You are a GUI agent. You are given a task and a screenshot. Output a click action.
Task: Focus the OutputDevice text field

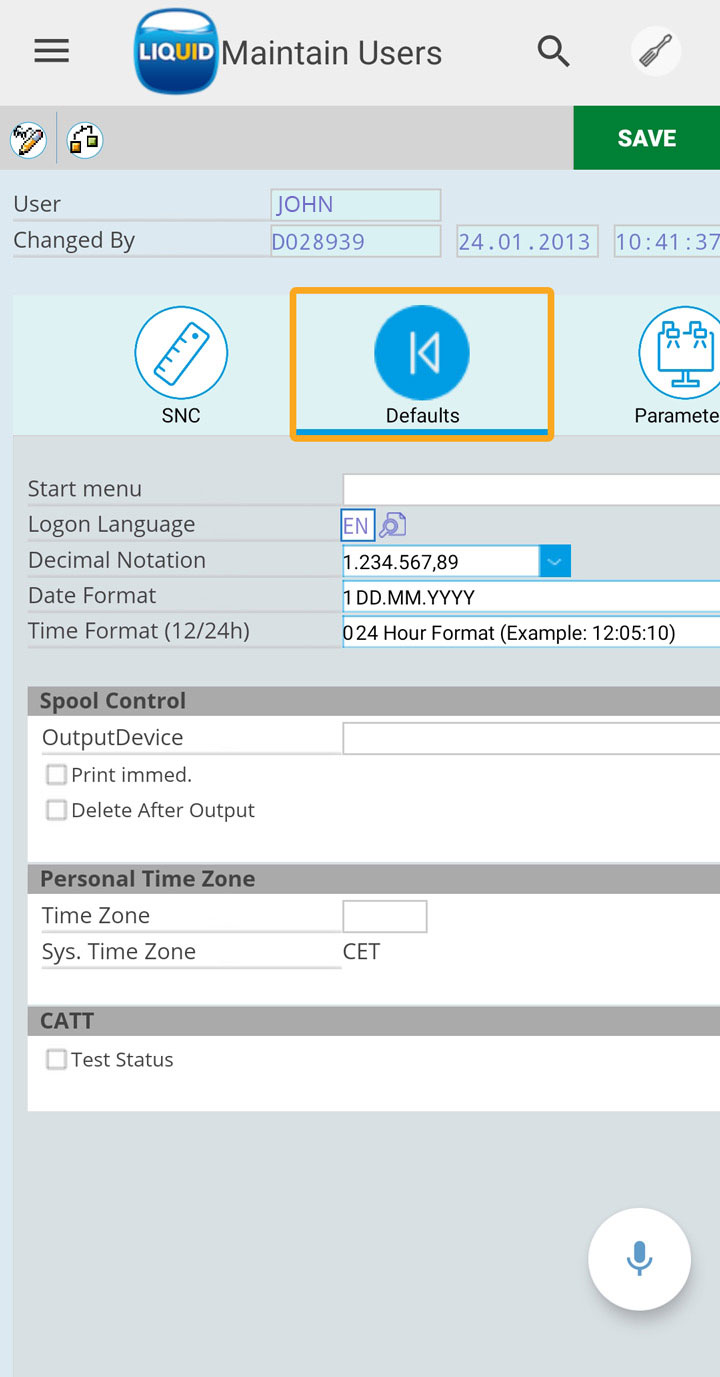click(x=530, y=738)
